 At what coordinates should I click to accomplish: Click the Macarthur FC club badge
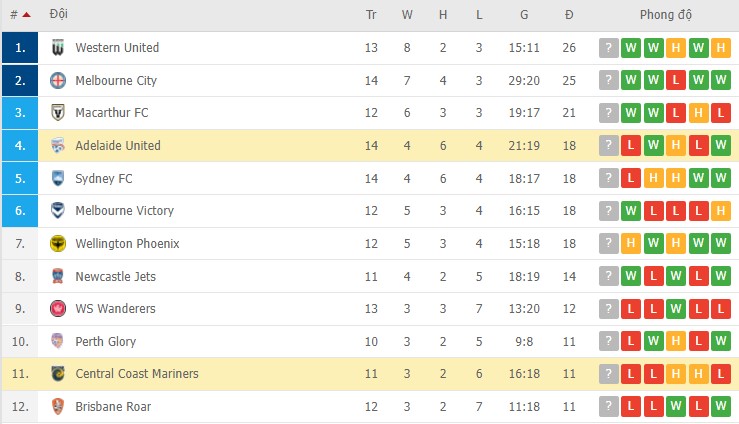(58, 113)
